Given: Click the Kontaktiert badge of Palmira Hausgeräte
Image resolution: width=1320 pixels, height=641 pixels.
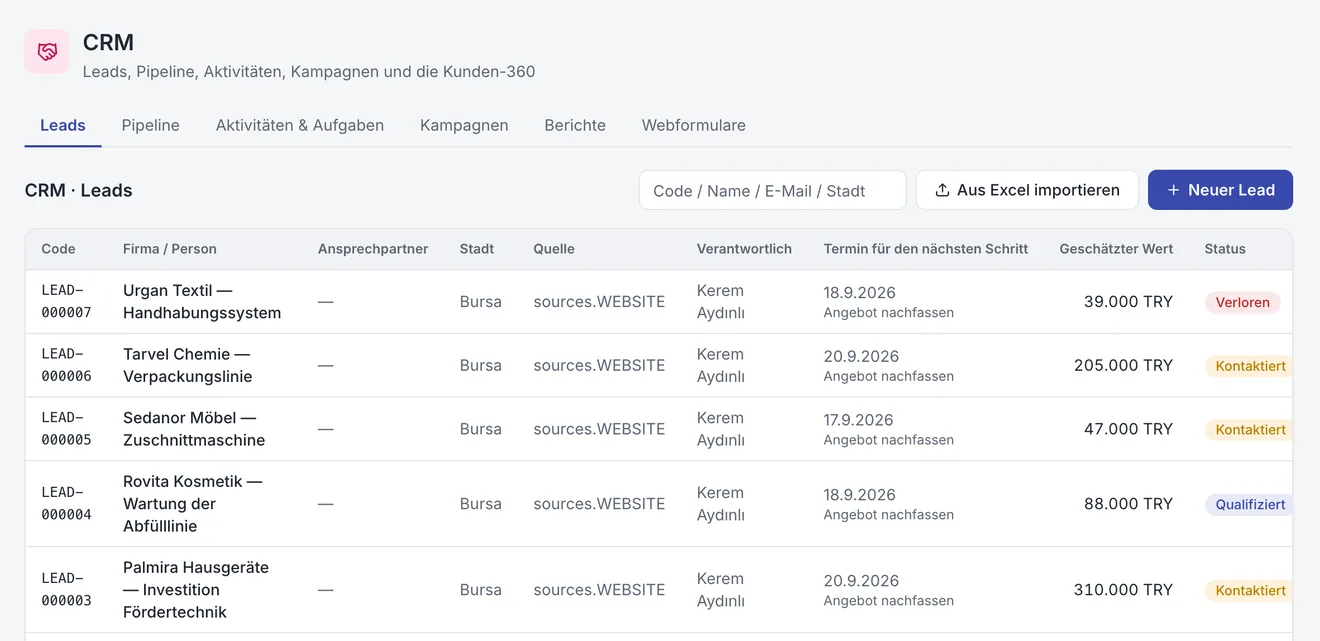Looking at the screenshot, I should [1250, 590].
